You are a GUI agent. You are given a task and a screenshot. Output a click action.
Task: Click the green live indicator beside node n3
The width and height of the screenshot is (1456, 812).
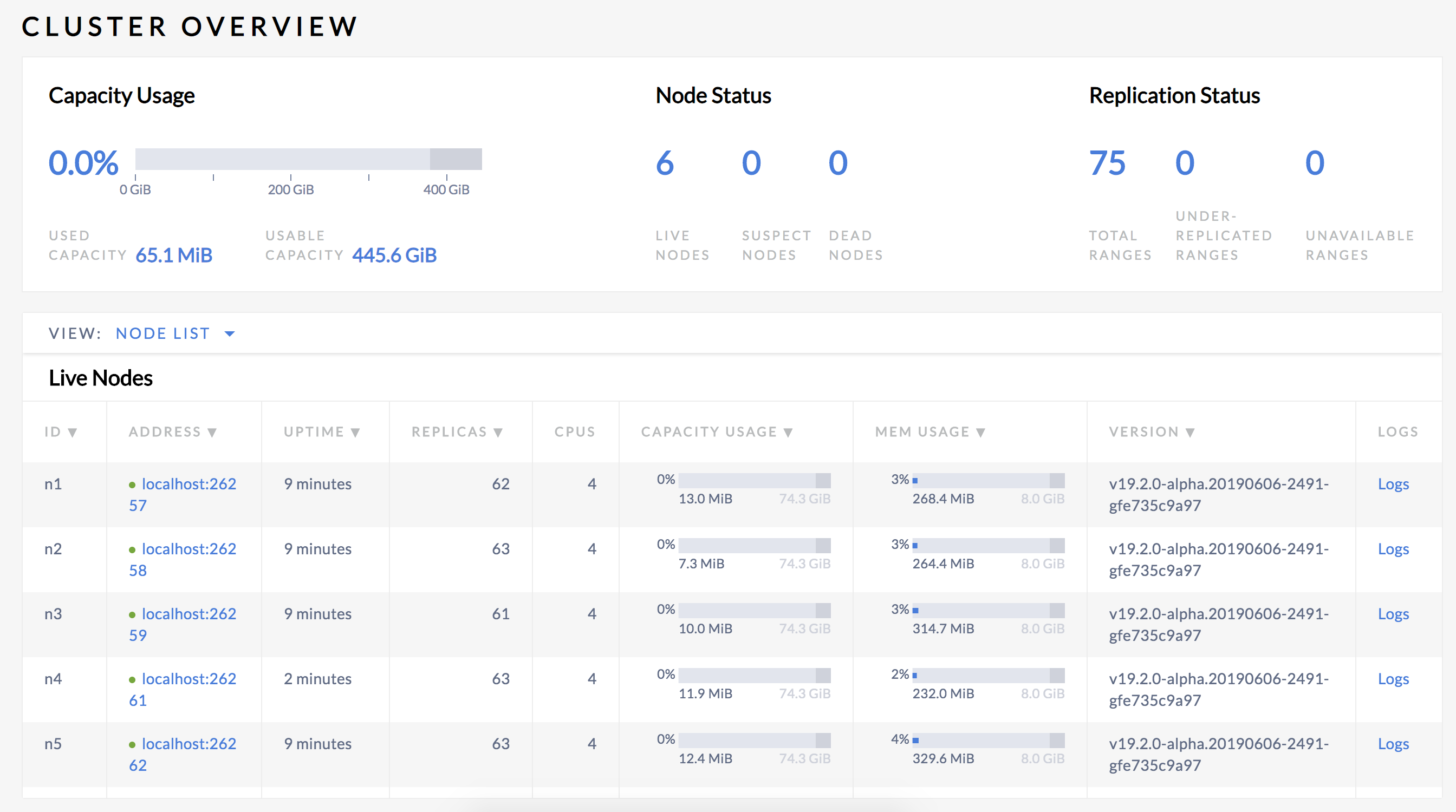point(133,614)
